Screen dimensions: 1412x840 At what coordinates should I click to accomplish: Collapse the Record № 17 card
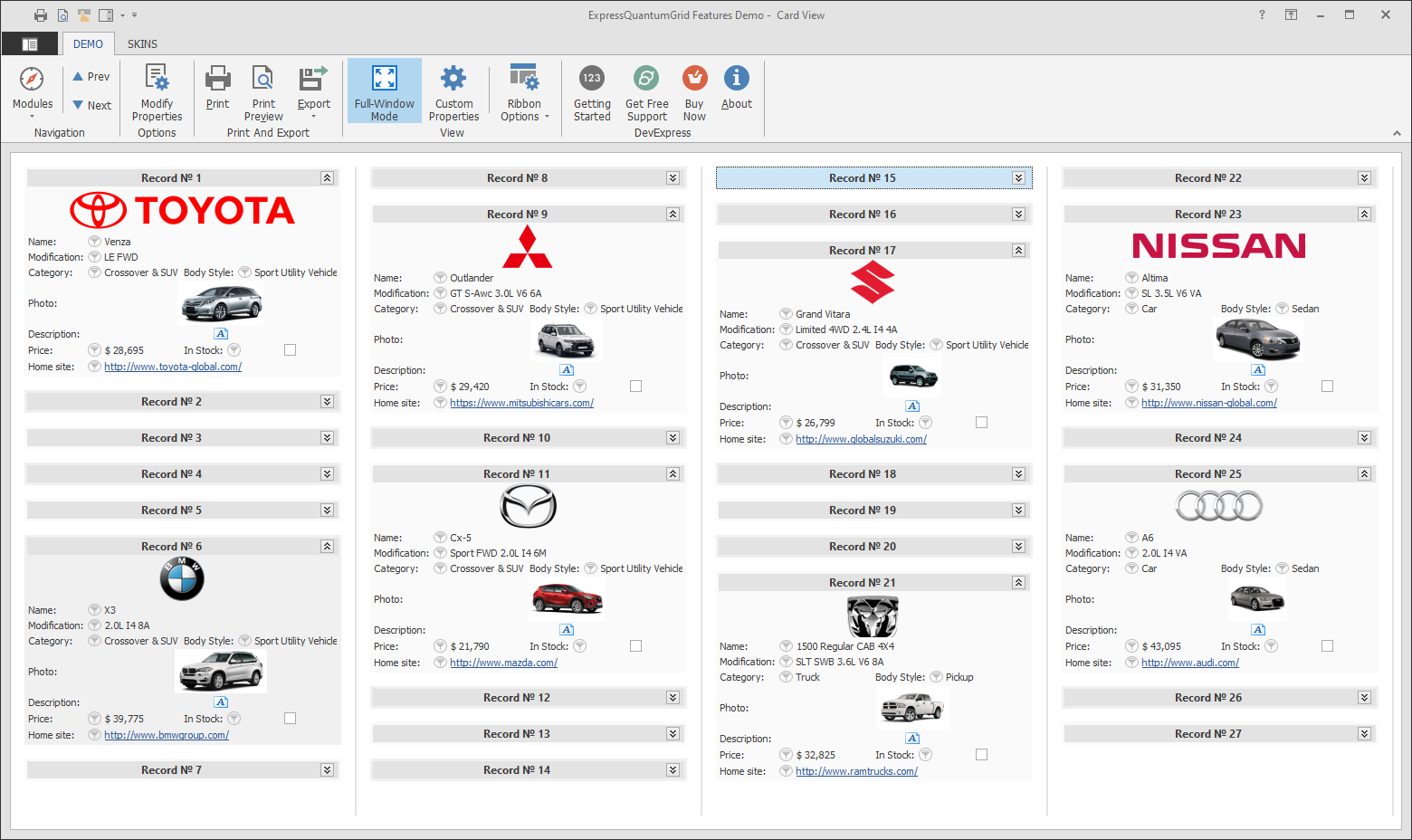pos(1018,251)
